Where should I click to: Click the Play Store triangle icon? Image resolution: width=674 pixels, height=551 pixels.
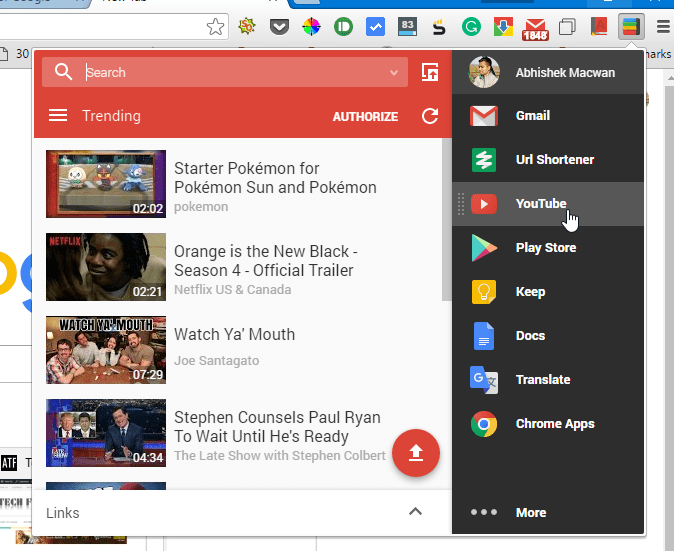[x=484, y=248]
